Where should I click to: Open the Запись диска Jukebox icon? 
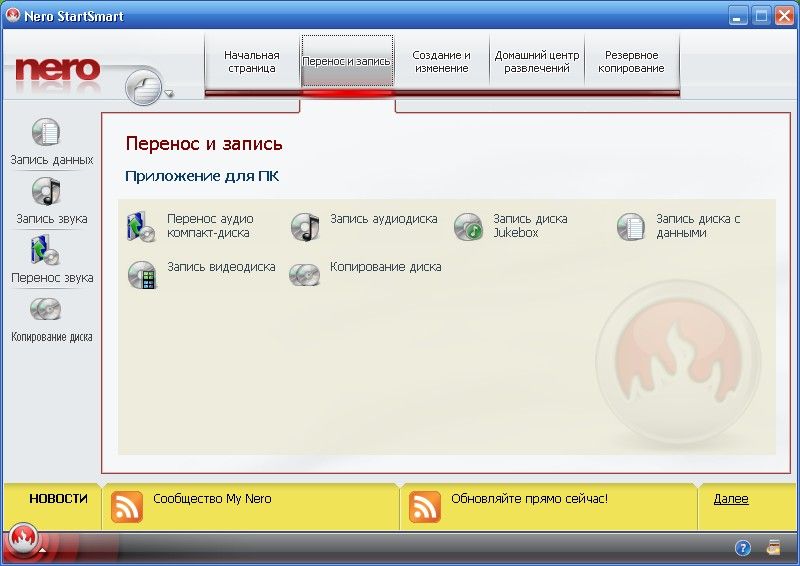pos(468,227)
